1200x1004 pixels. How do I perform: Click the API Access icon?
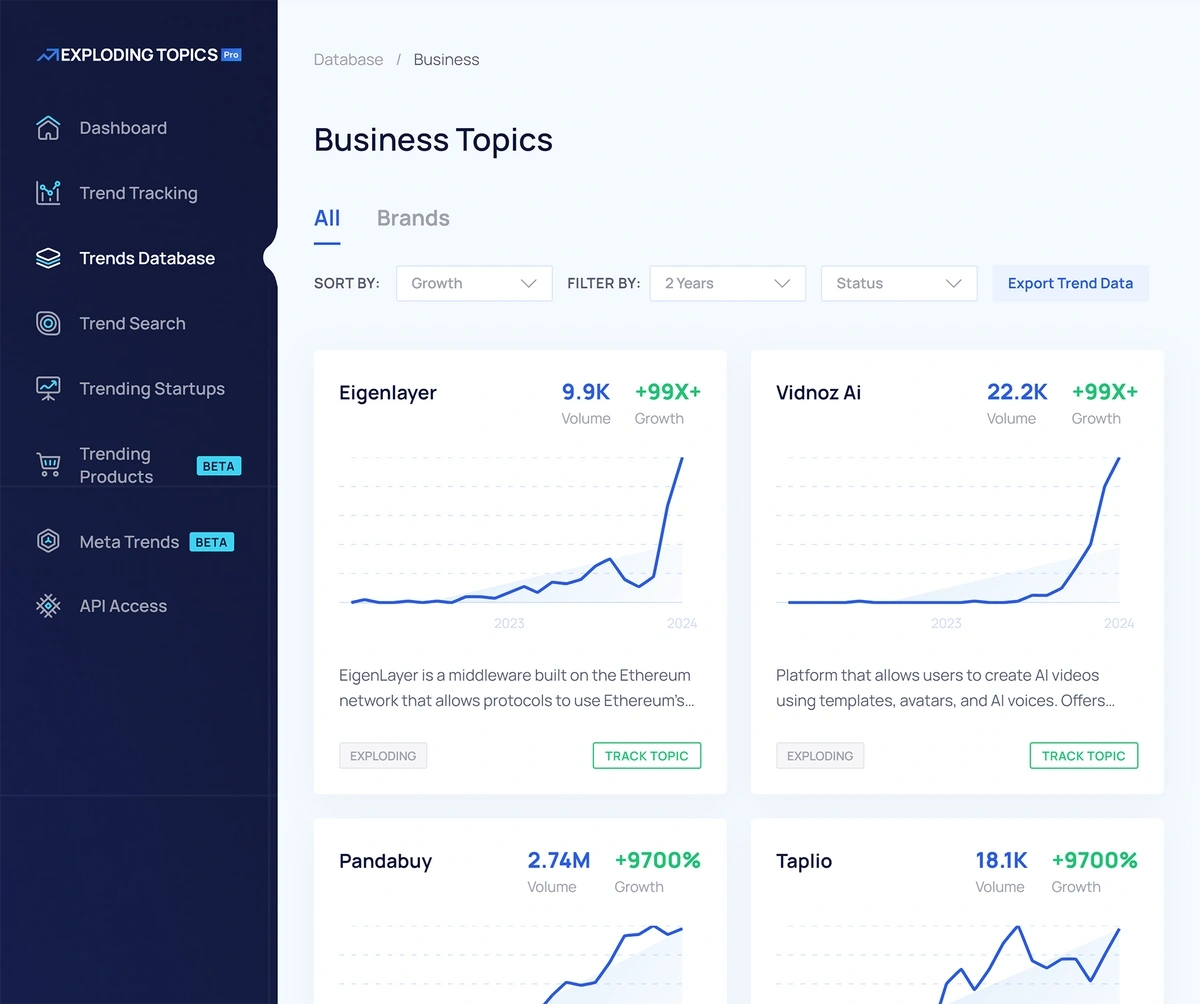point(48,606)
